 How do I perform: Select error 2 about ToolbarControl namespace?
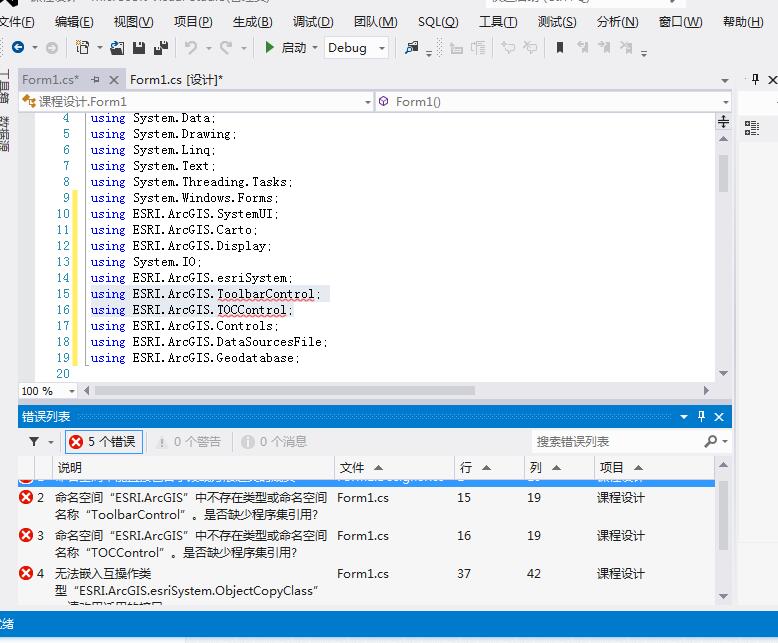(x=190, y=505)
